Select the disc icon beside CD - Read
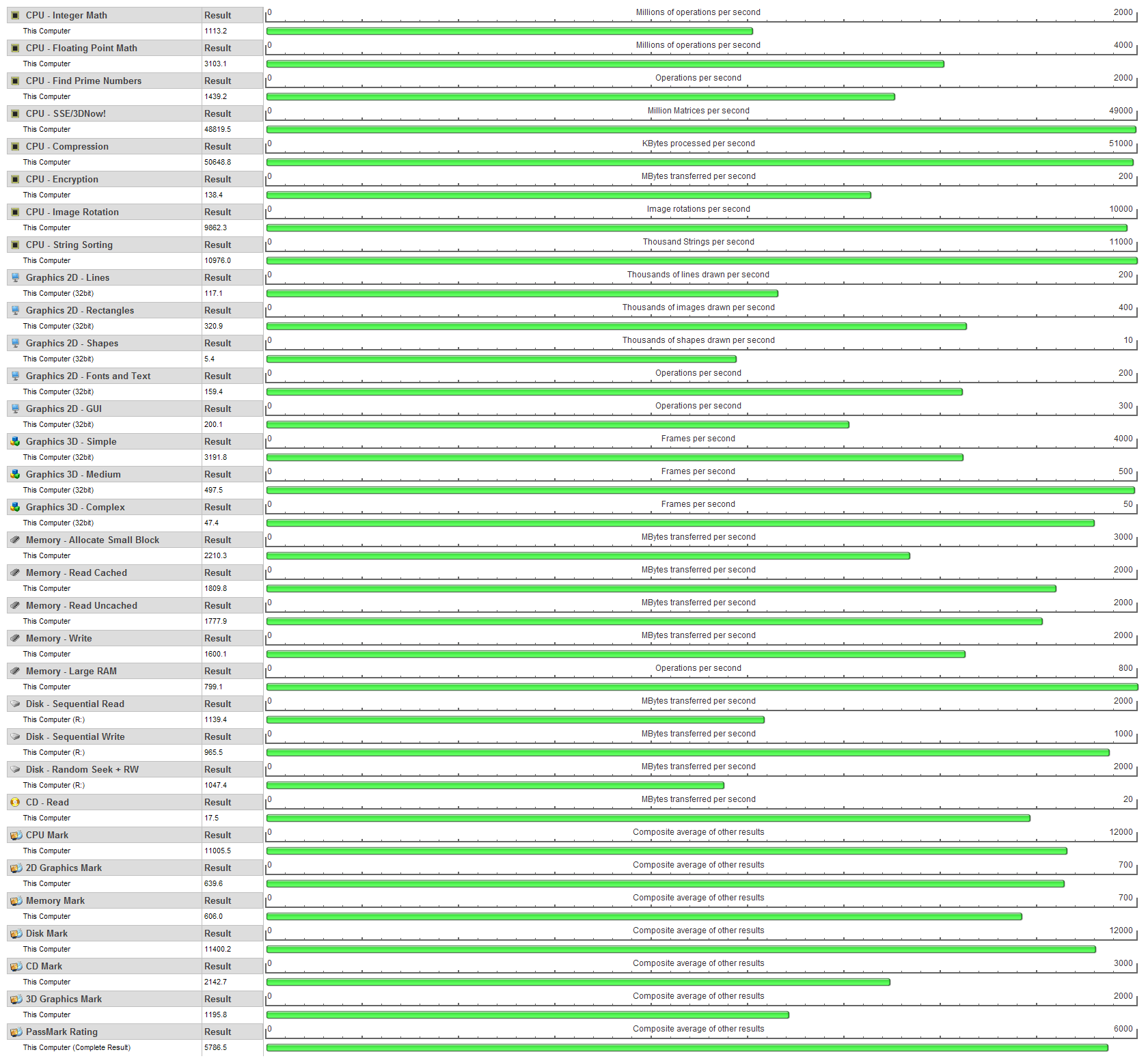This screenshot has height=1063, width=1148. (x=15, y=802)
